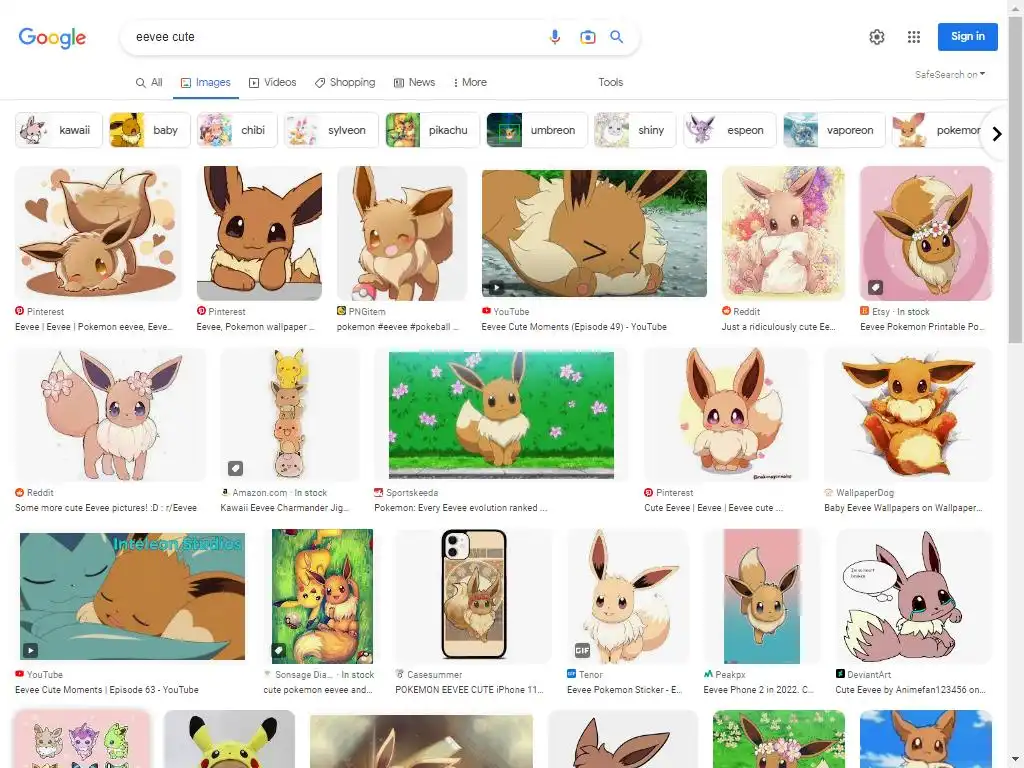
Task: Click the Google logo
Action: coord(52,38)
